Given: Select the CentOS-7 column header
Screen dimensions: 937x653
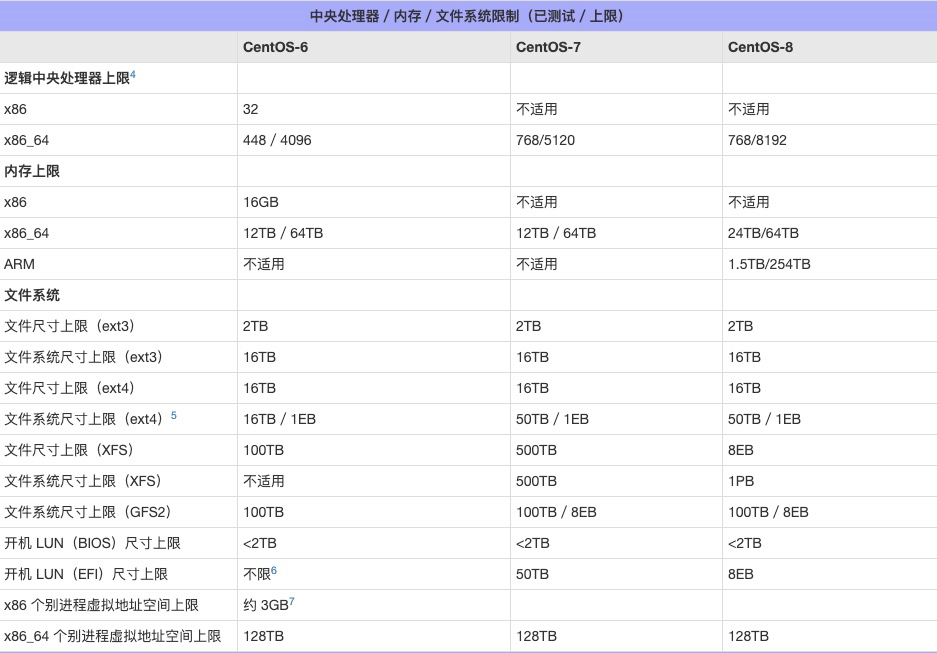Looking at the screenshot, I should pyautogui.click(x=540, y=46).
